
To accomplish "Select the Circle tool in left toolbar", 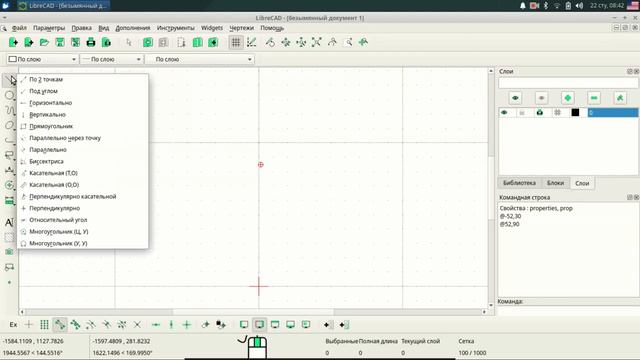I will (x=9, y=96).
